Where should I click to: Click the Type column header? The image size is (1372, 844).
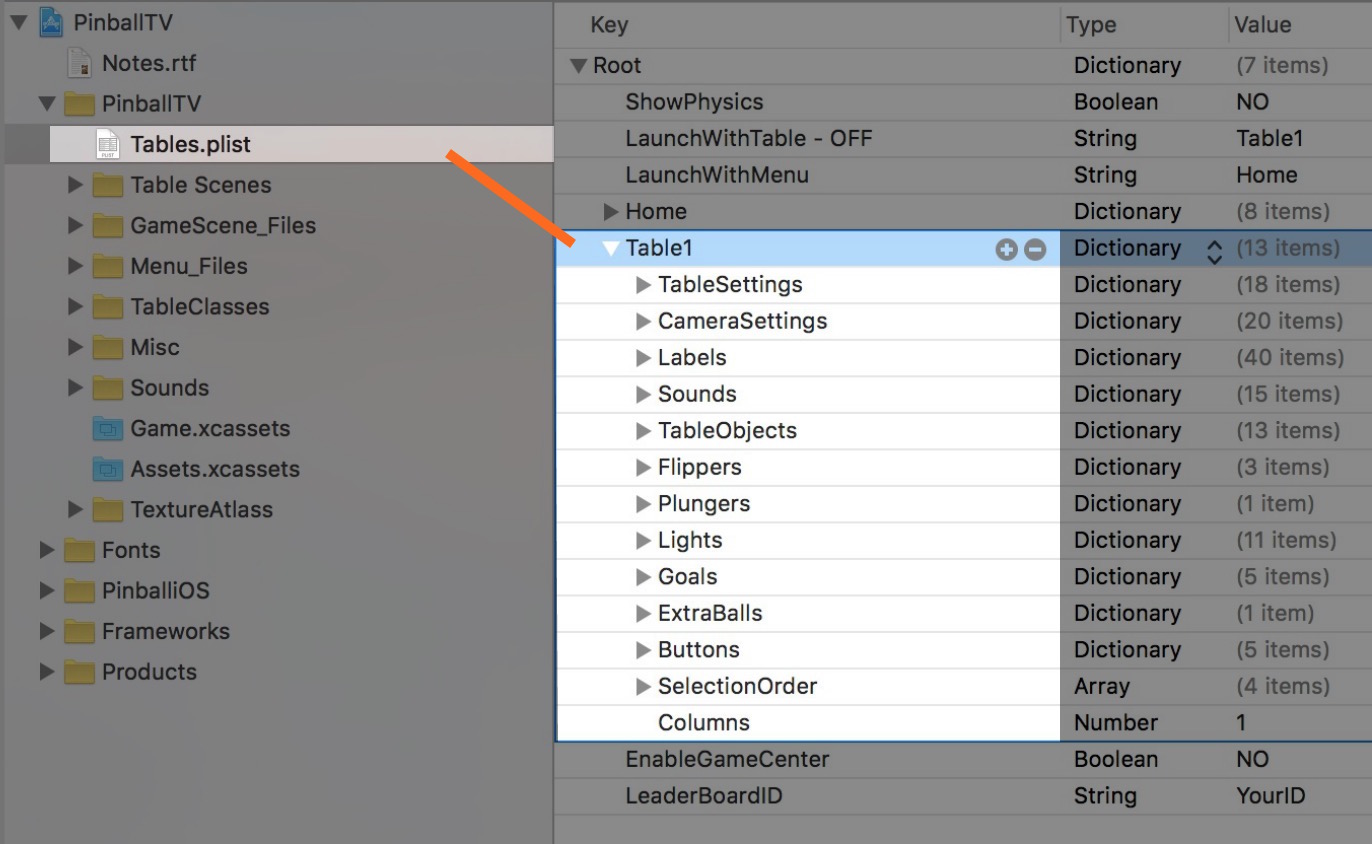[1090, 25]
